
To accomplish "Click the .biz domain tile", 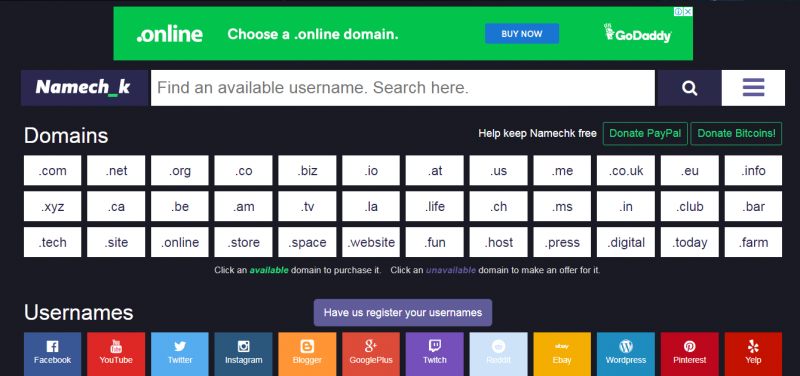I will click(307, 170).
